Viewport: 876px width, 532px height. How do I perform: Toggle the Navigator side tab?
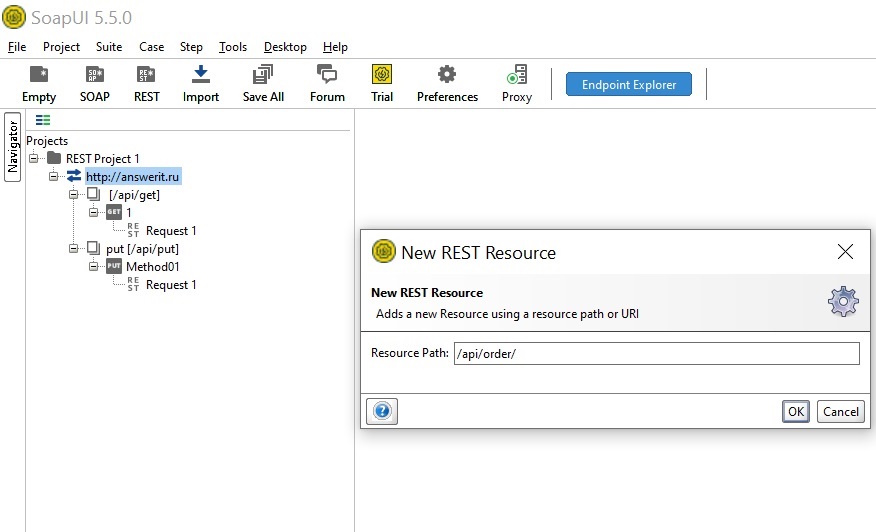coord(13,147)
